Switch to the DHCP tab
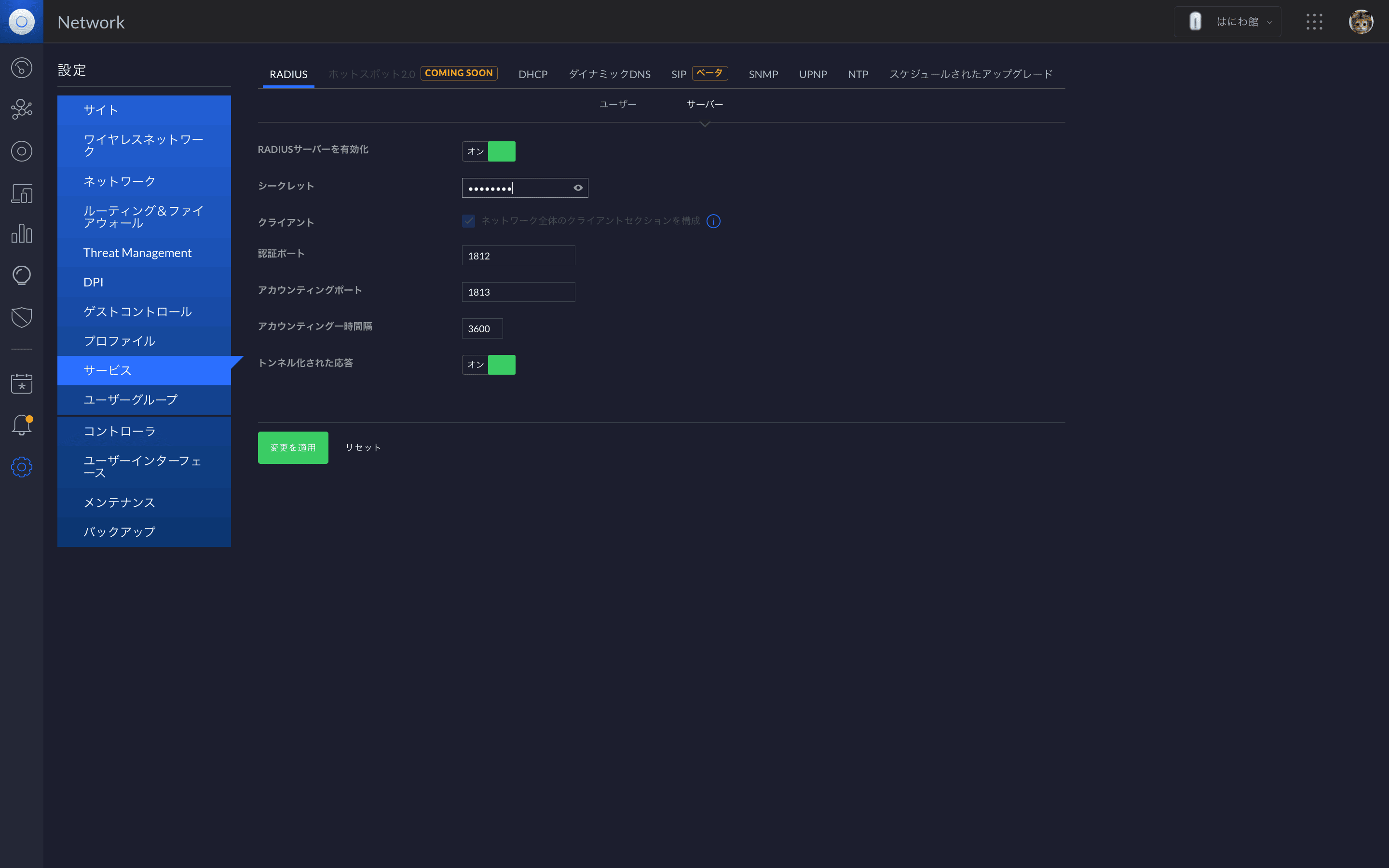 pos(532,74)
